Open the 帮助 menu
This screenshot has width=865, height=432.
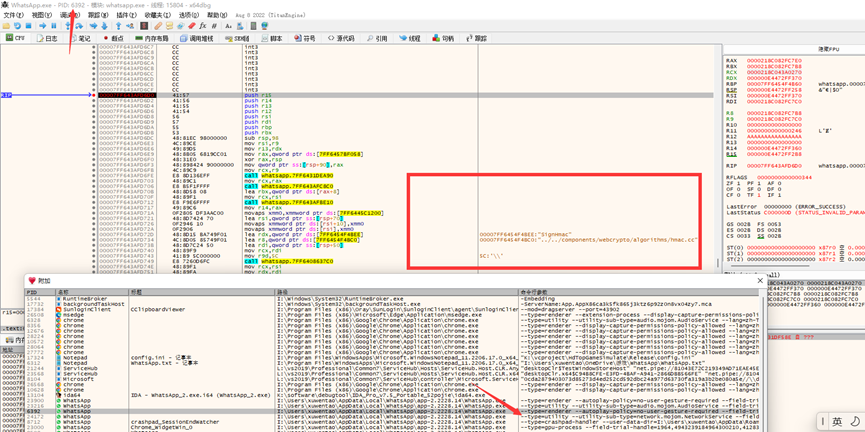pyautogui.click(x=217, y=15)
